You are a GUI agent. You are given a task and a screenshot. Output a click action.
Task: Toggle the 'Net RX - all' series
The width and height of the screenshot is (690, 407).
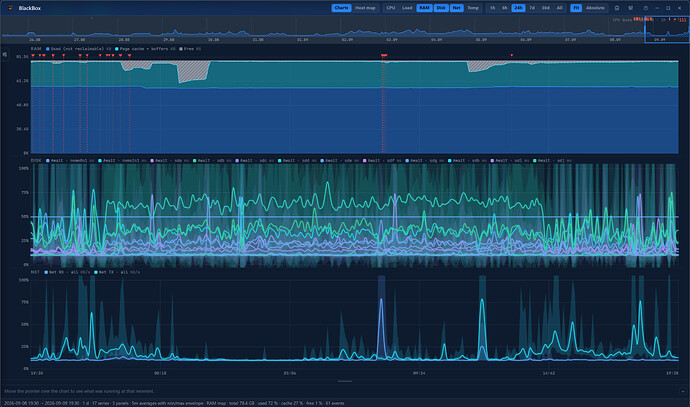pos(67,272)
